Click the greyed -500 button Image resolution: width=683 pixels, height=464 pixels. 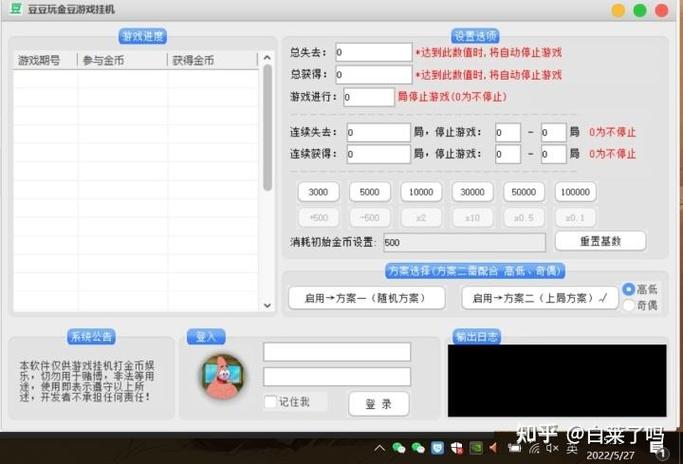click(x=370, y=217)
